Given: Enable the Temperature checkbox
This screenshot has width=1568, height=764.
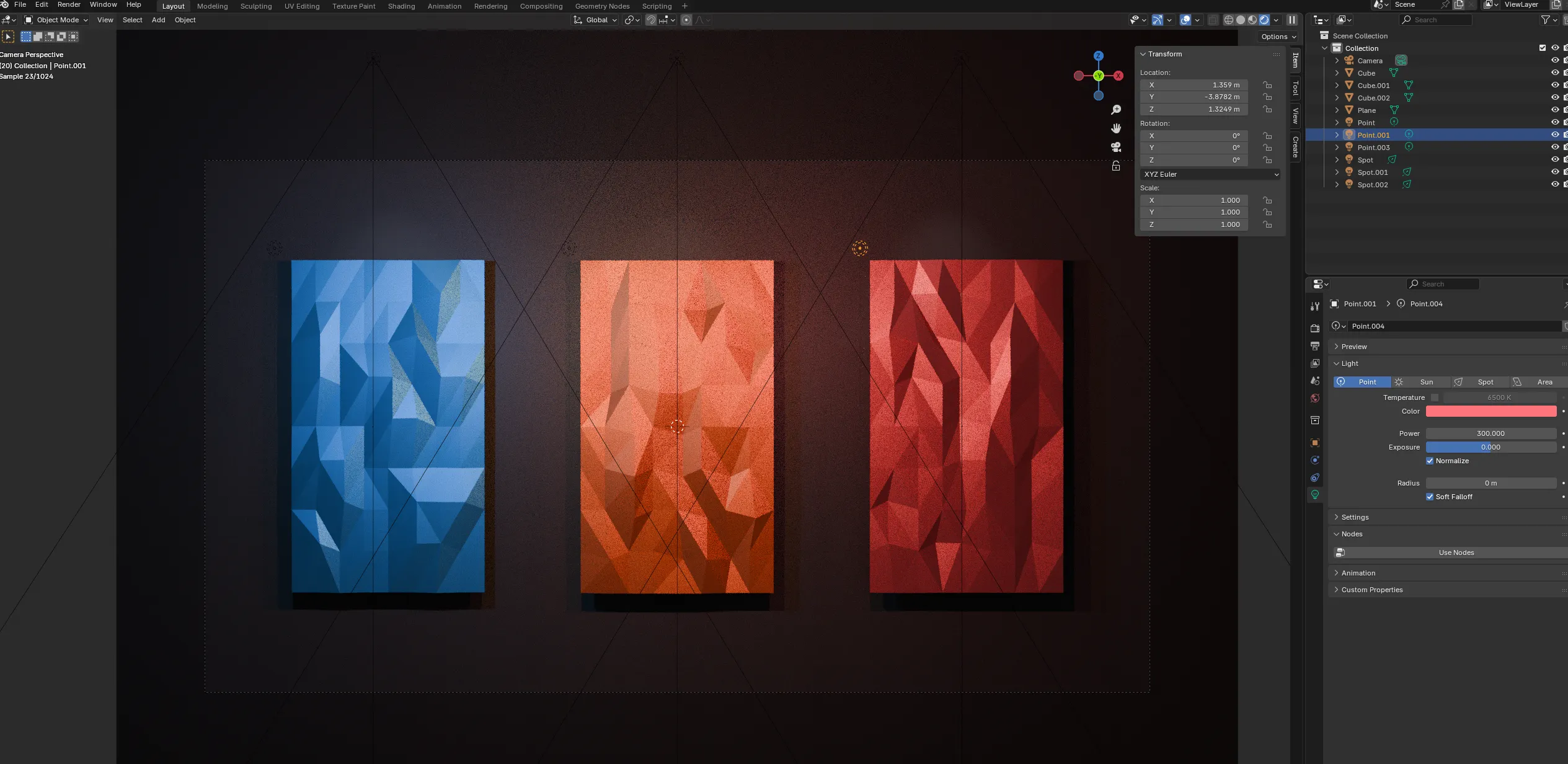Looking at the screenshot, I should 1435,398.
